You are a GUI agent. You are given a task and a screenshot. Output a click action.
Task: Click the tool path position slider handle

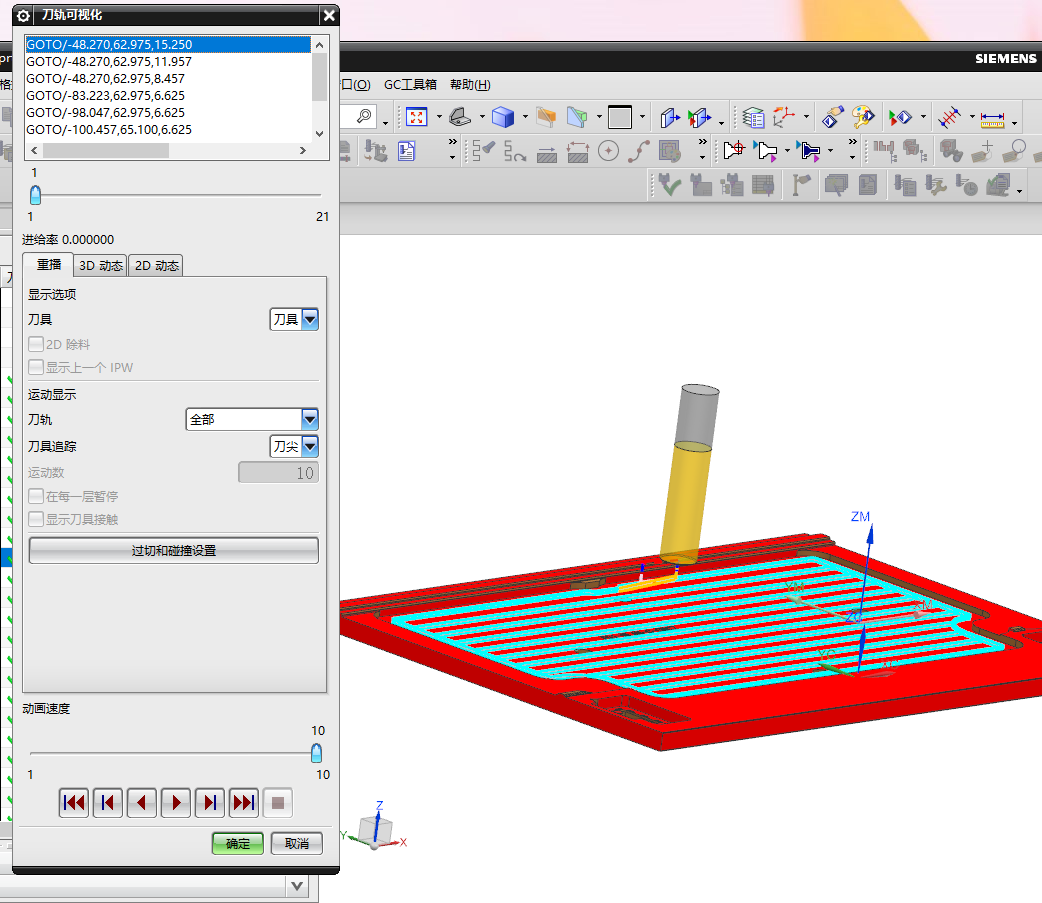[x=36, y=195]
